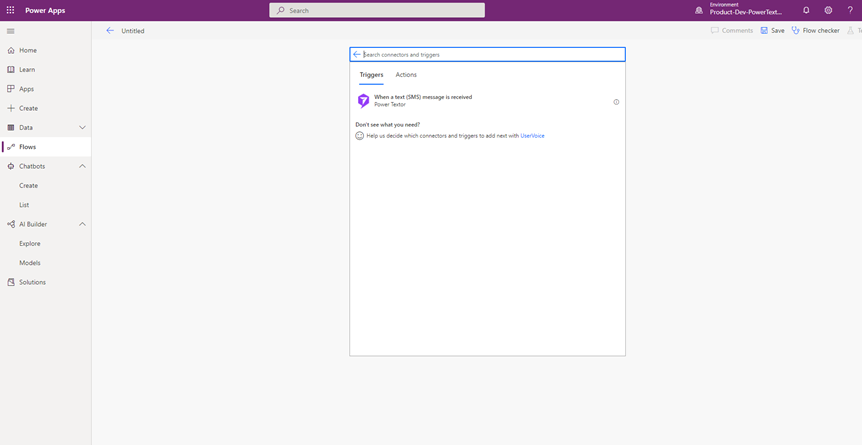This screenshot has width=862, height=445.
Task: Click Power Apps title in header
Action: [x=45, y=10]
